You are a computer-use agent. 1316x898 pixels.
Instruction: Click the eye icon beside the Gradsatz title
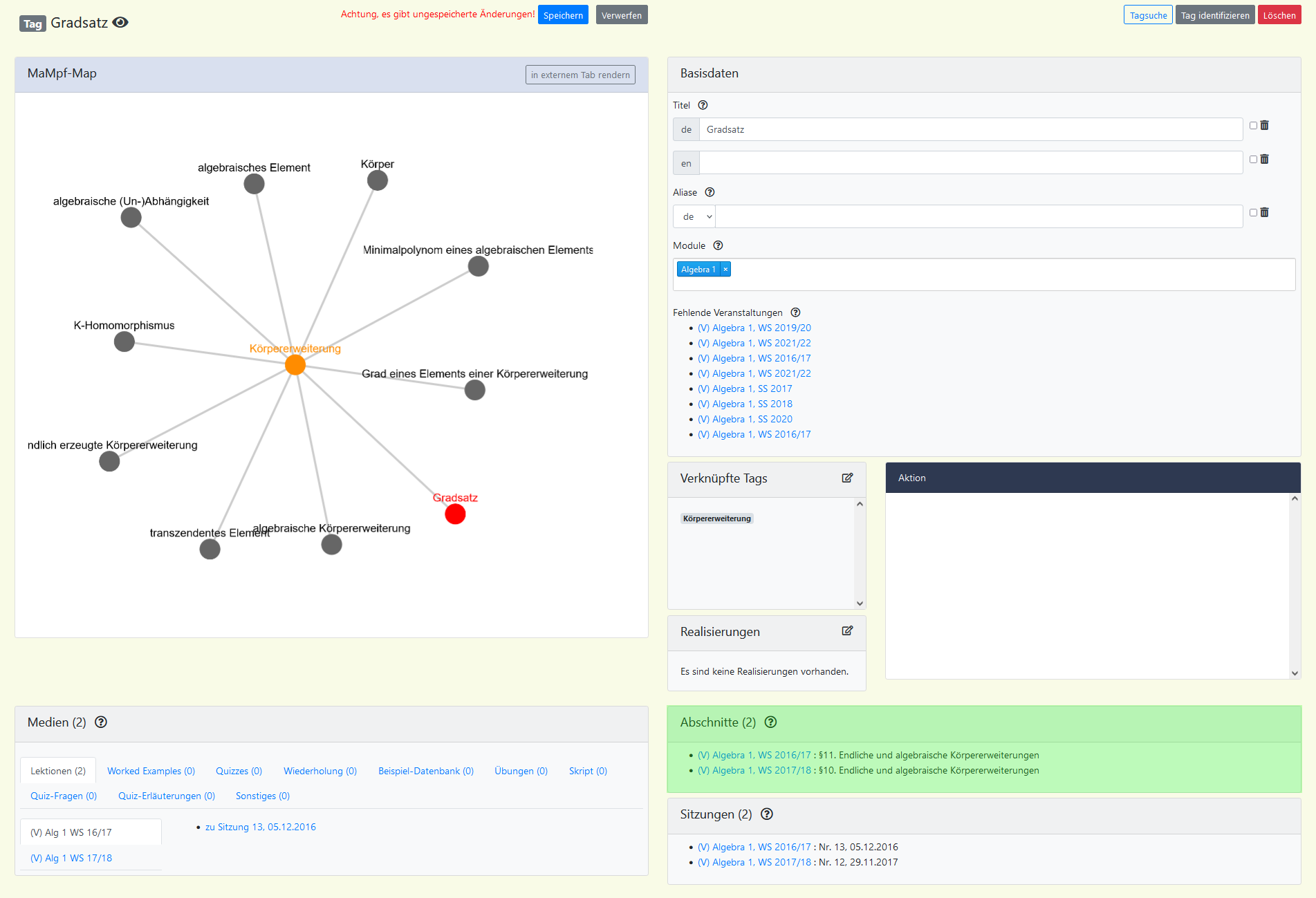click(120, 23)
